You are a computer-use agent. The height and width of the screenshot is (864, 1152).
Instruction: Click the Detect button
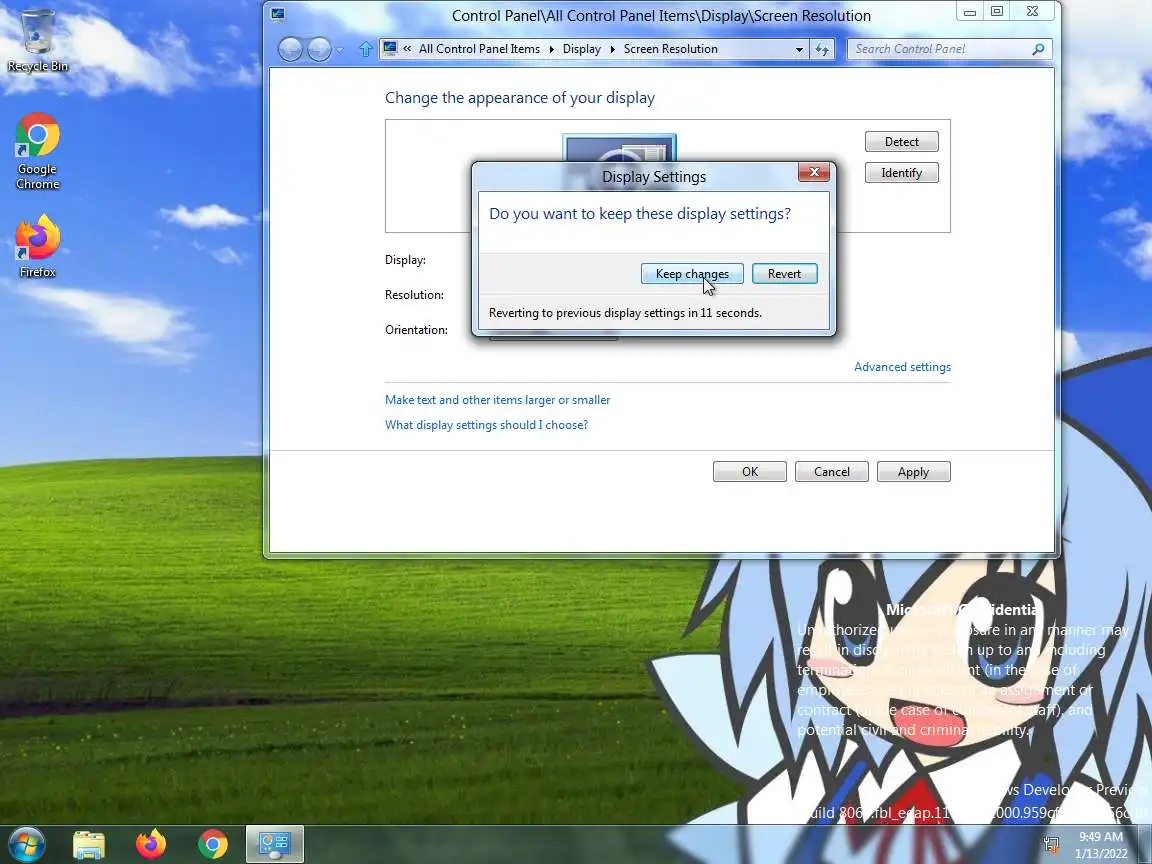(901, 142)
